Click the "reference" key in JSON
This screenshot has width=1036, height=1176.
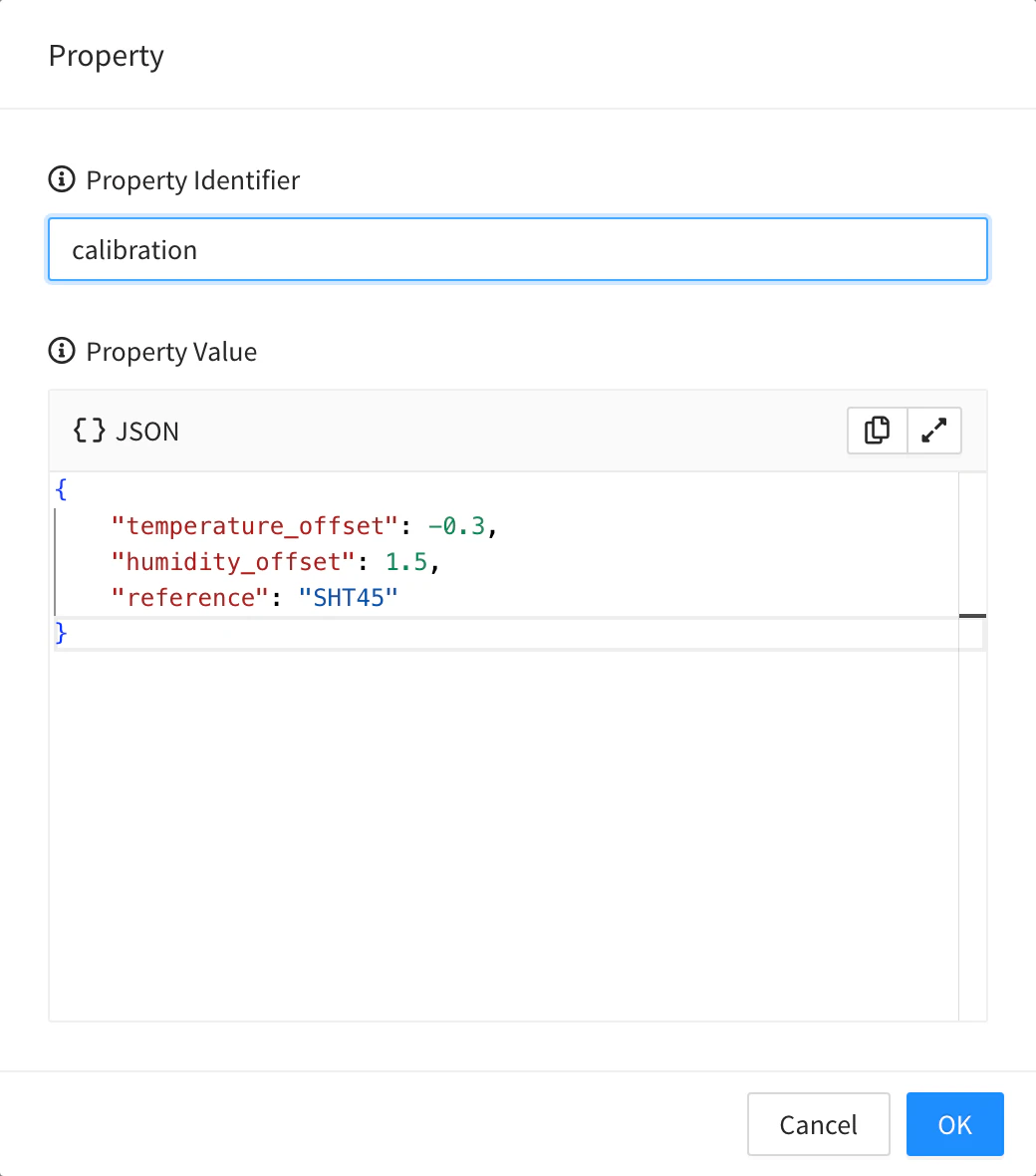pos(189,598)
